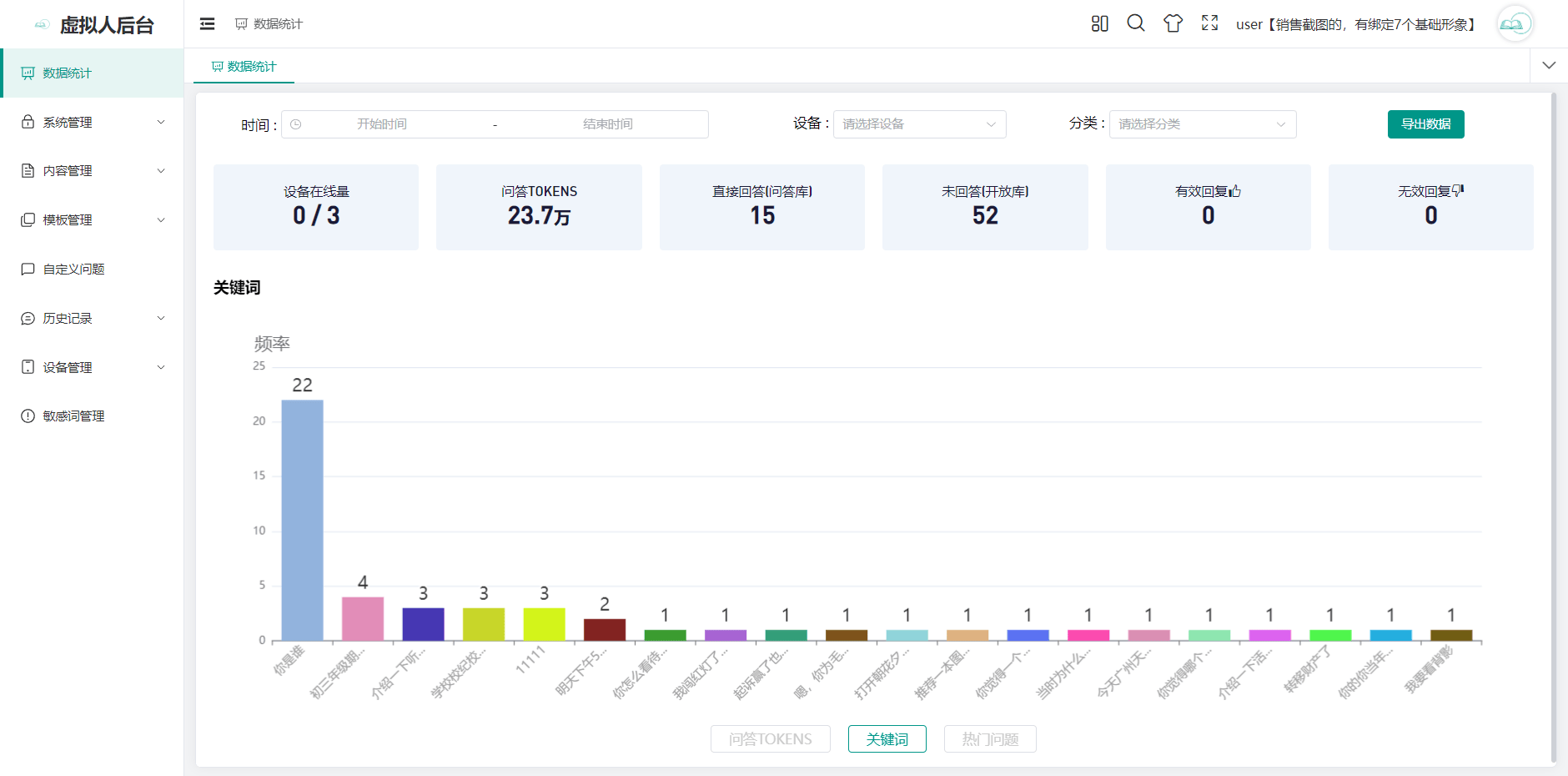Screen dimensions: 1568x776
Task: Open the 设备 selection dropdown
Action: (x=919, y=124)
